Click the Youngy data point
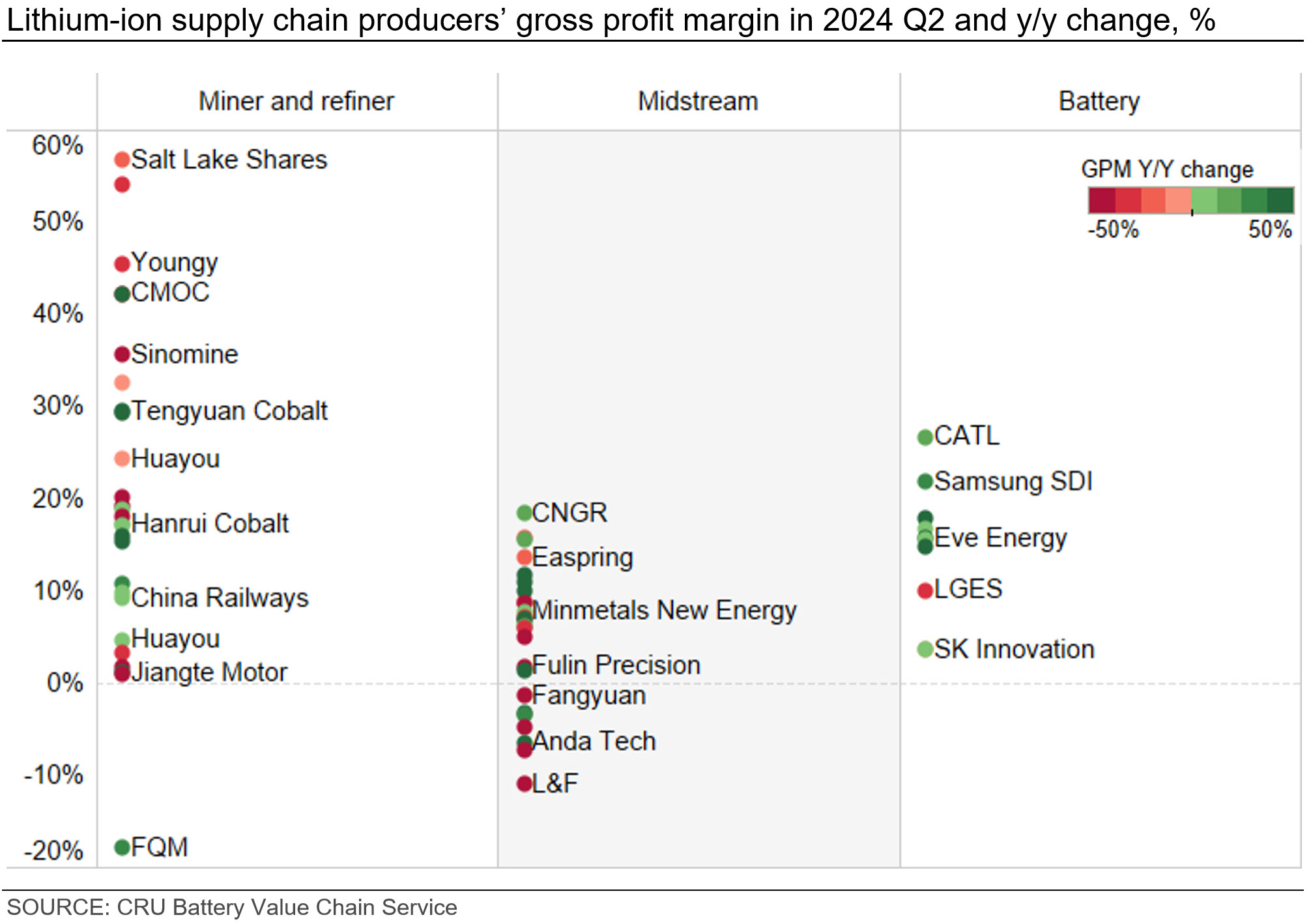The image size is (1311, 924). [122, 264]
